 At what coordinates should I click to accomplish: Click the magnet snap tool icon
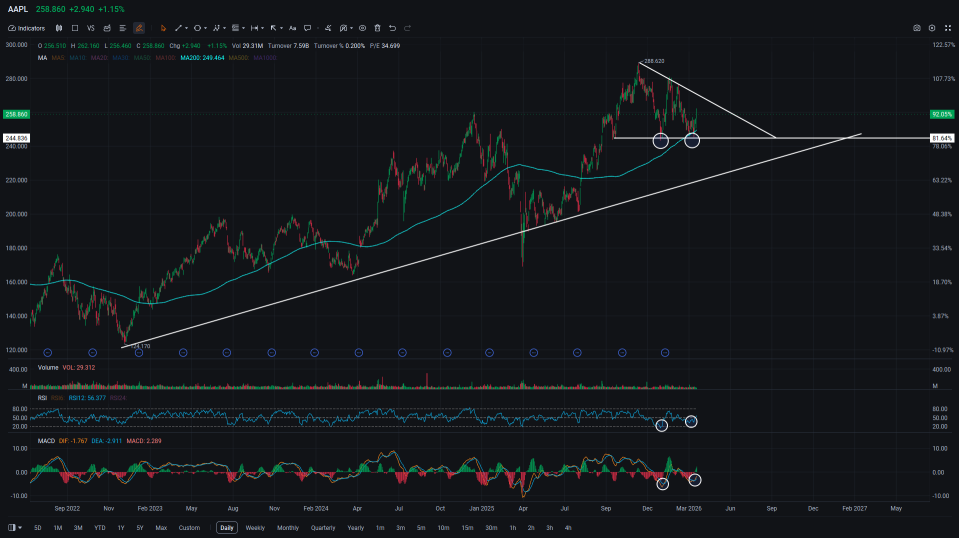coord(343,28)
